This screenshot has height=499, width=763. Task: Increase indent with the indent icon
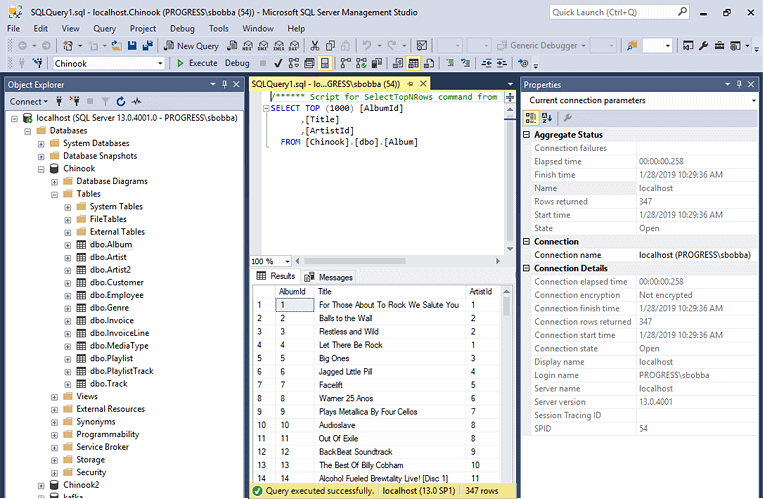502,63
